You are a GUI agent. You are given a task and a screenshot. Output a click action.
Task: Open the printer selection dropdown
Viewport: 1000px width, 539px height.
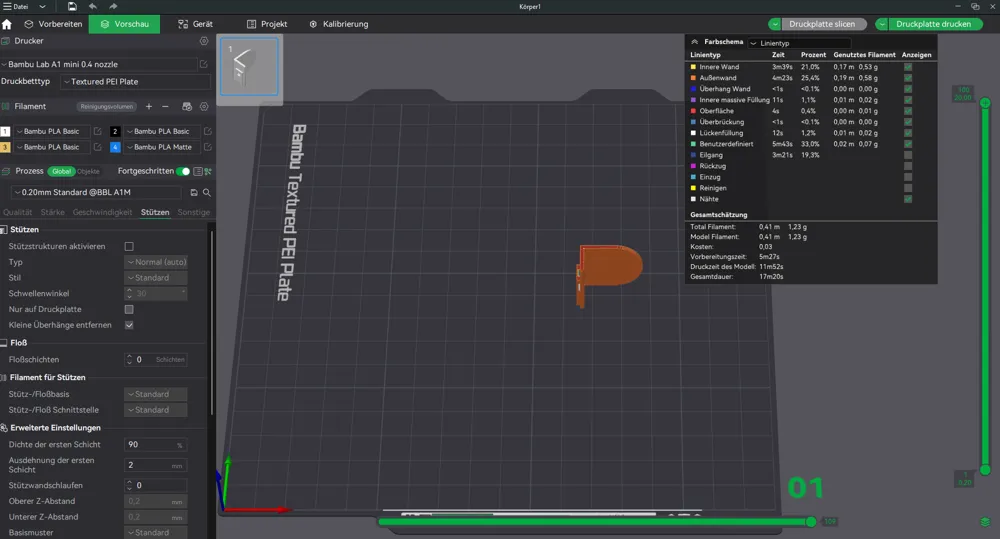(99, 64)
